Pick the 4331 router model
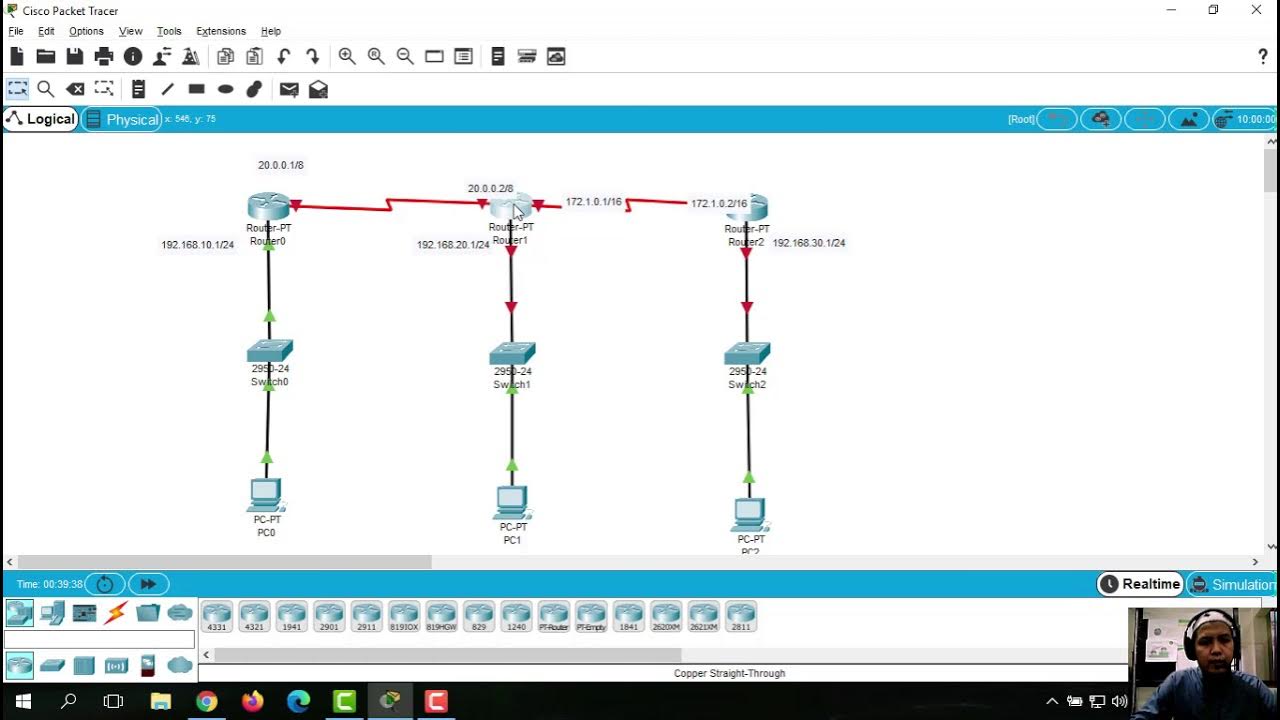 (217, 616)
